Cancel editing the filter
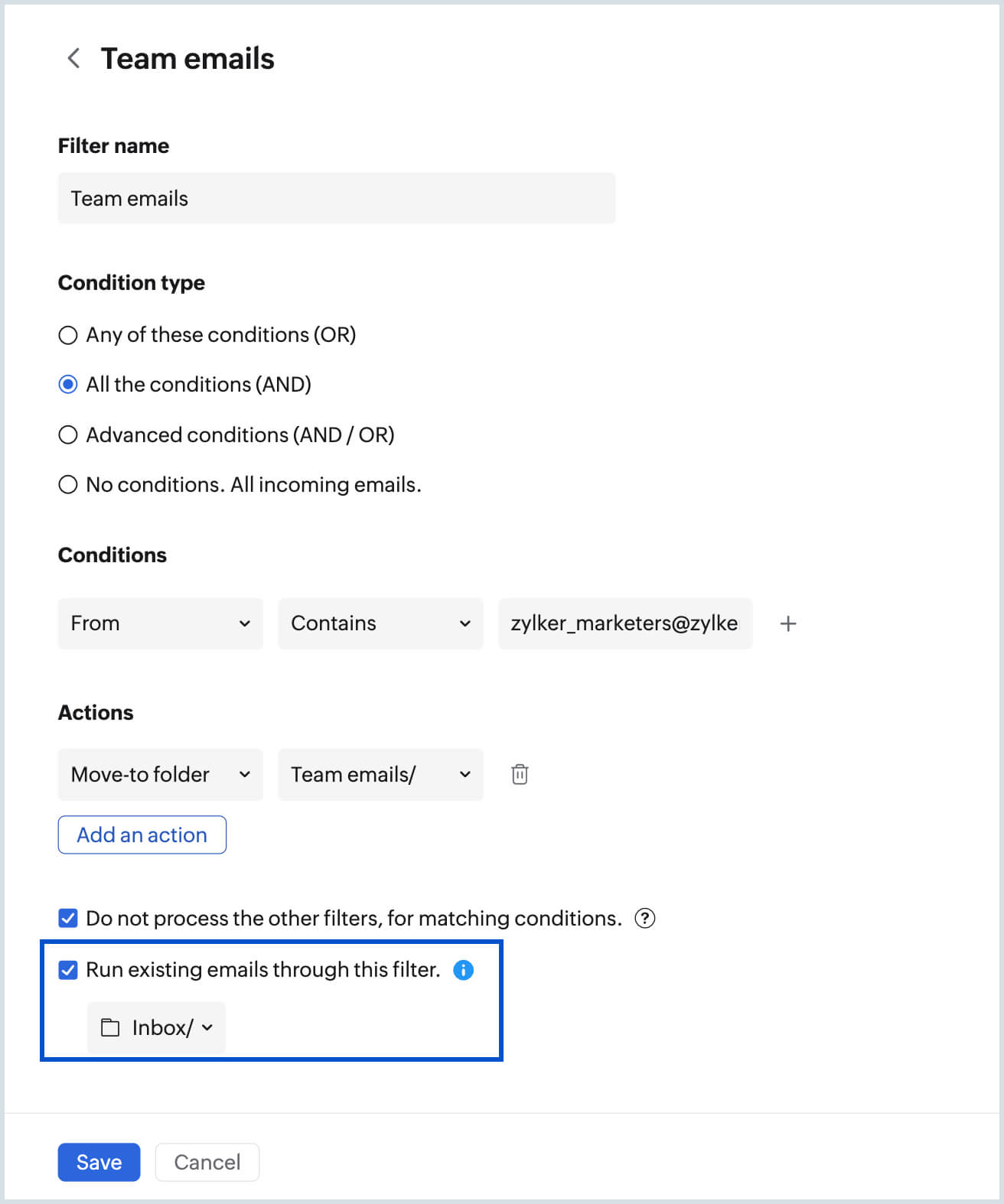The image size is (1004, 1204). [x=207, y=1162]
